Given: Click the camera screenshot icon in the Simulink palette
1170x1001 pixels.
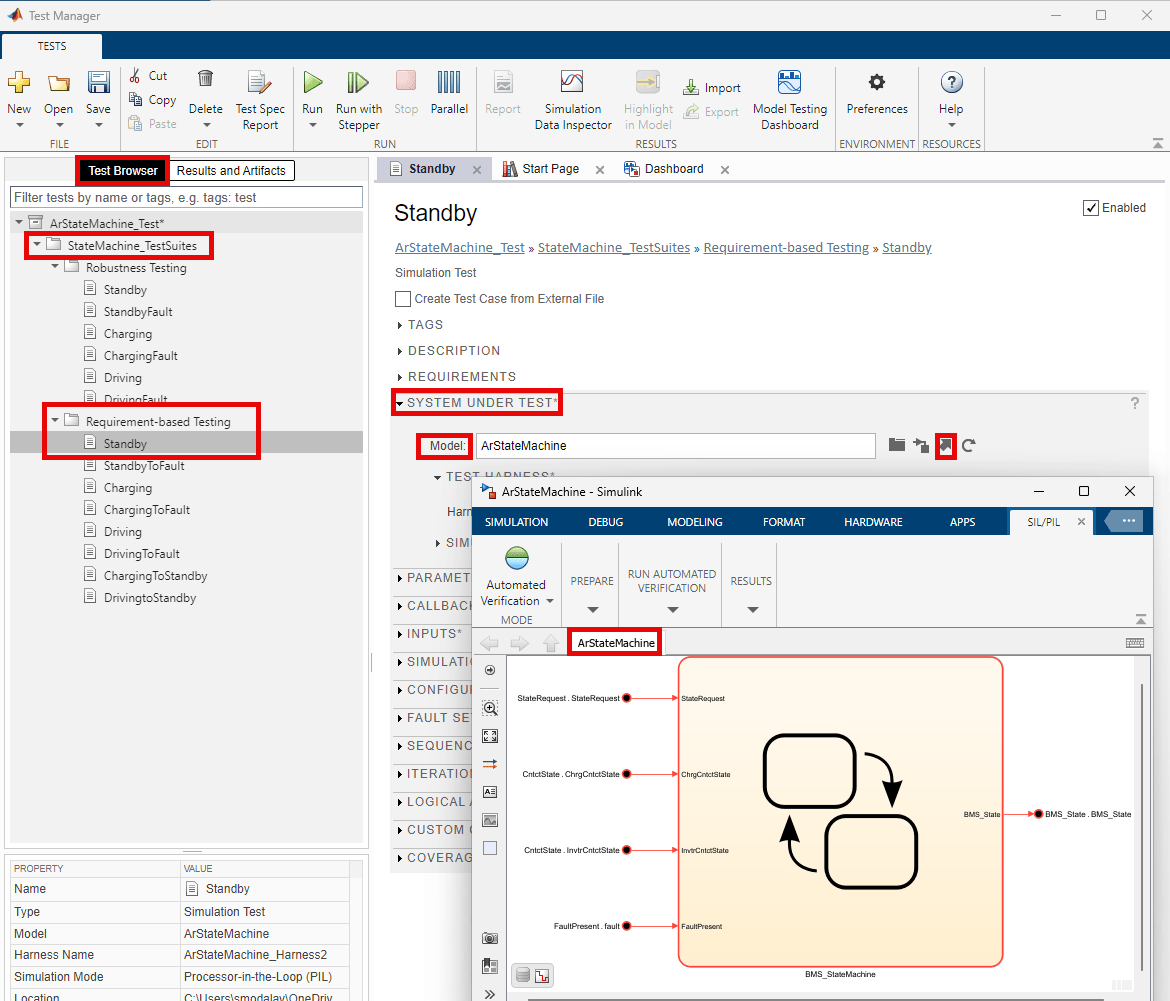Looking at the screenshot, I should click(x=490, y=937).
